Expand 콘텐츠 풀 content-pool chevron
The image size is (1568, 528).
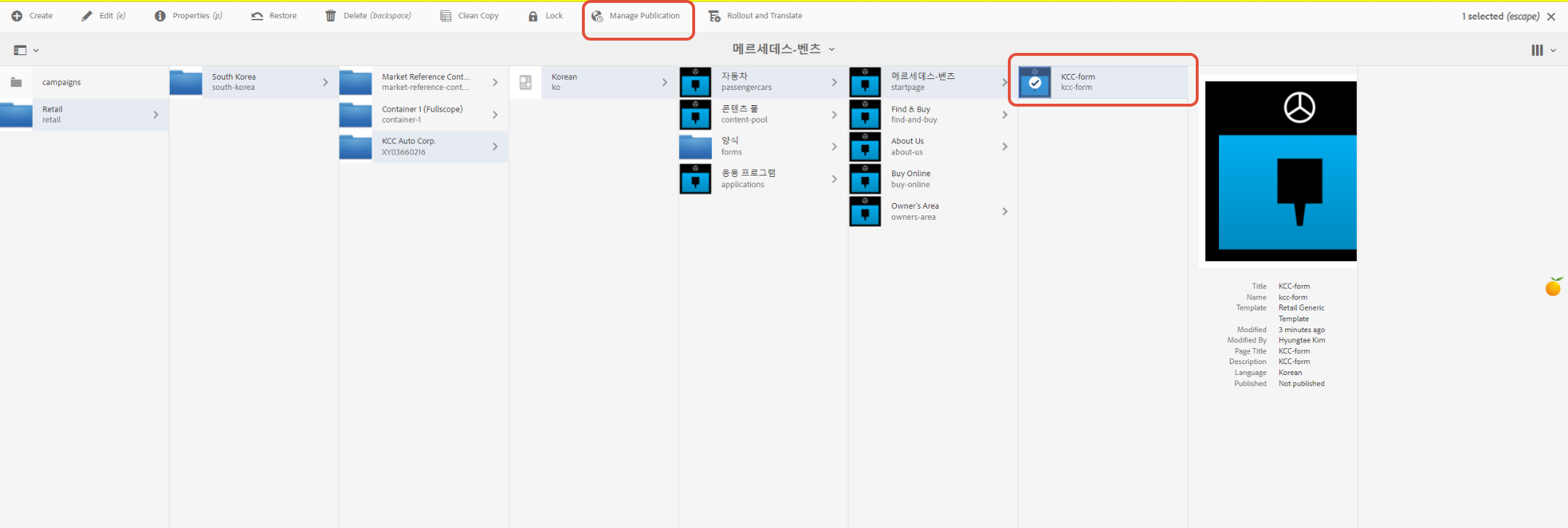834,115
